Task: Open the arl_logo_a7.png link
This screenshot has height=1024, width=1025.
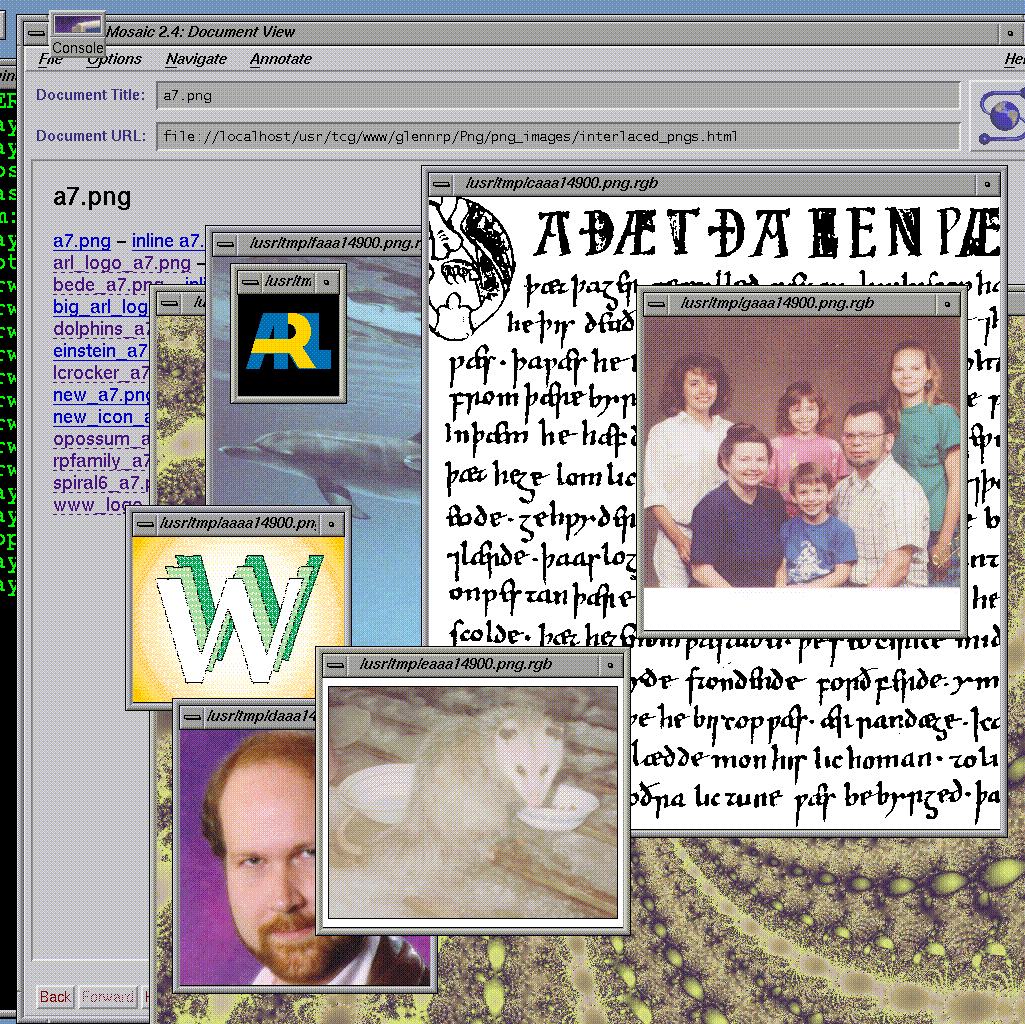Action: tap(121, 263)
